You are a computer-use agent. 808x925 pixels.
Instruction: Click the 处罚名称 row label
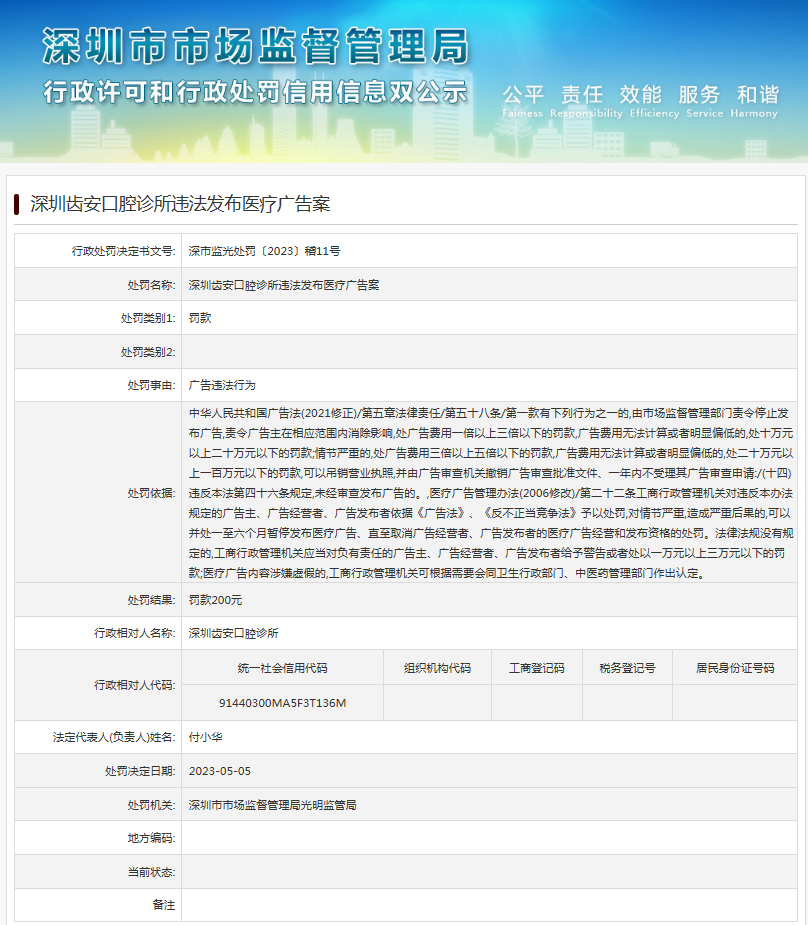(151, 285)
